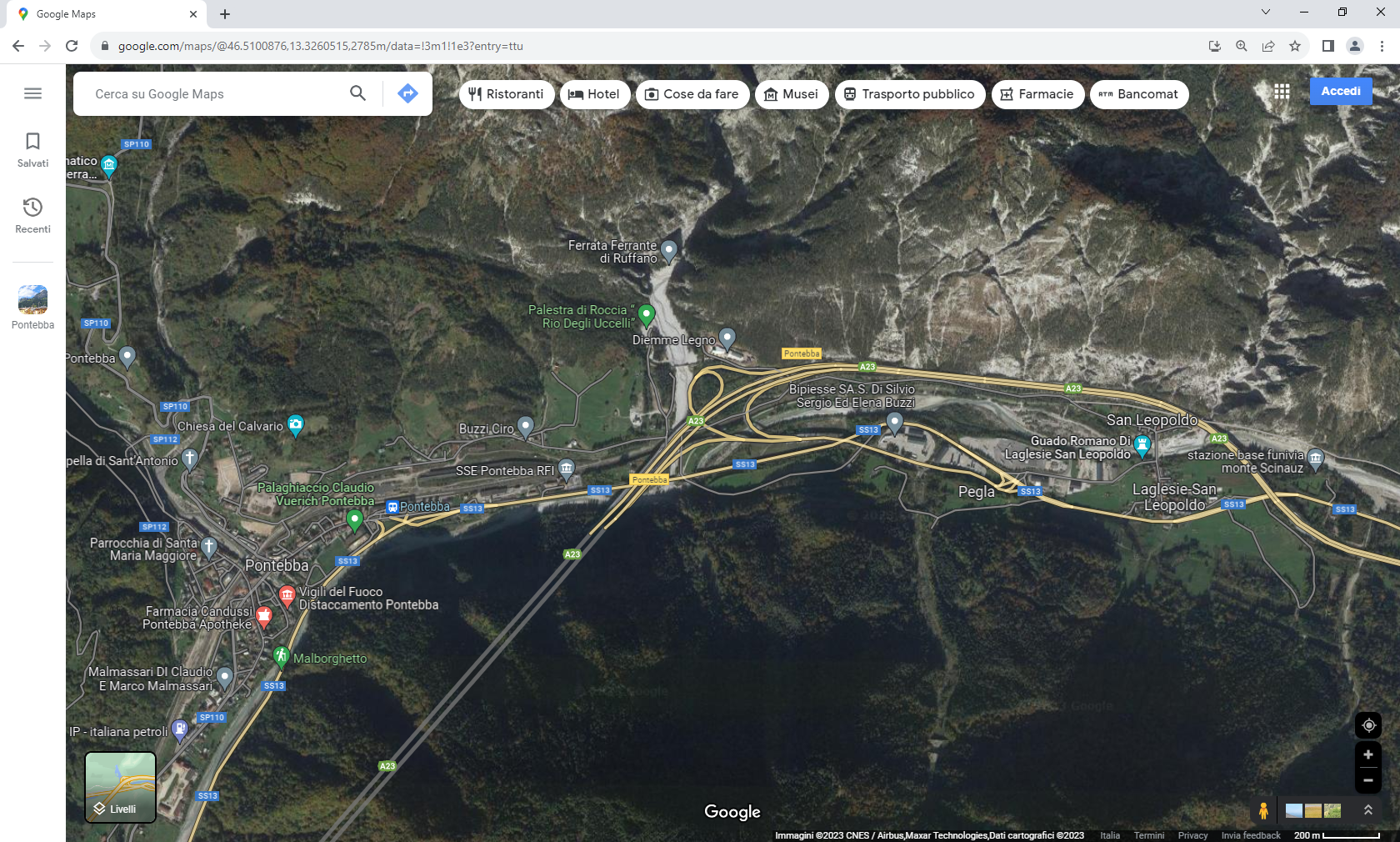Click the Cerca su Google Maps field
The image size is (1400, 842).
coord(217,94)
